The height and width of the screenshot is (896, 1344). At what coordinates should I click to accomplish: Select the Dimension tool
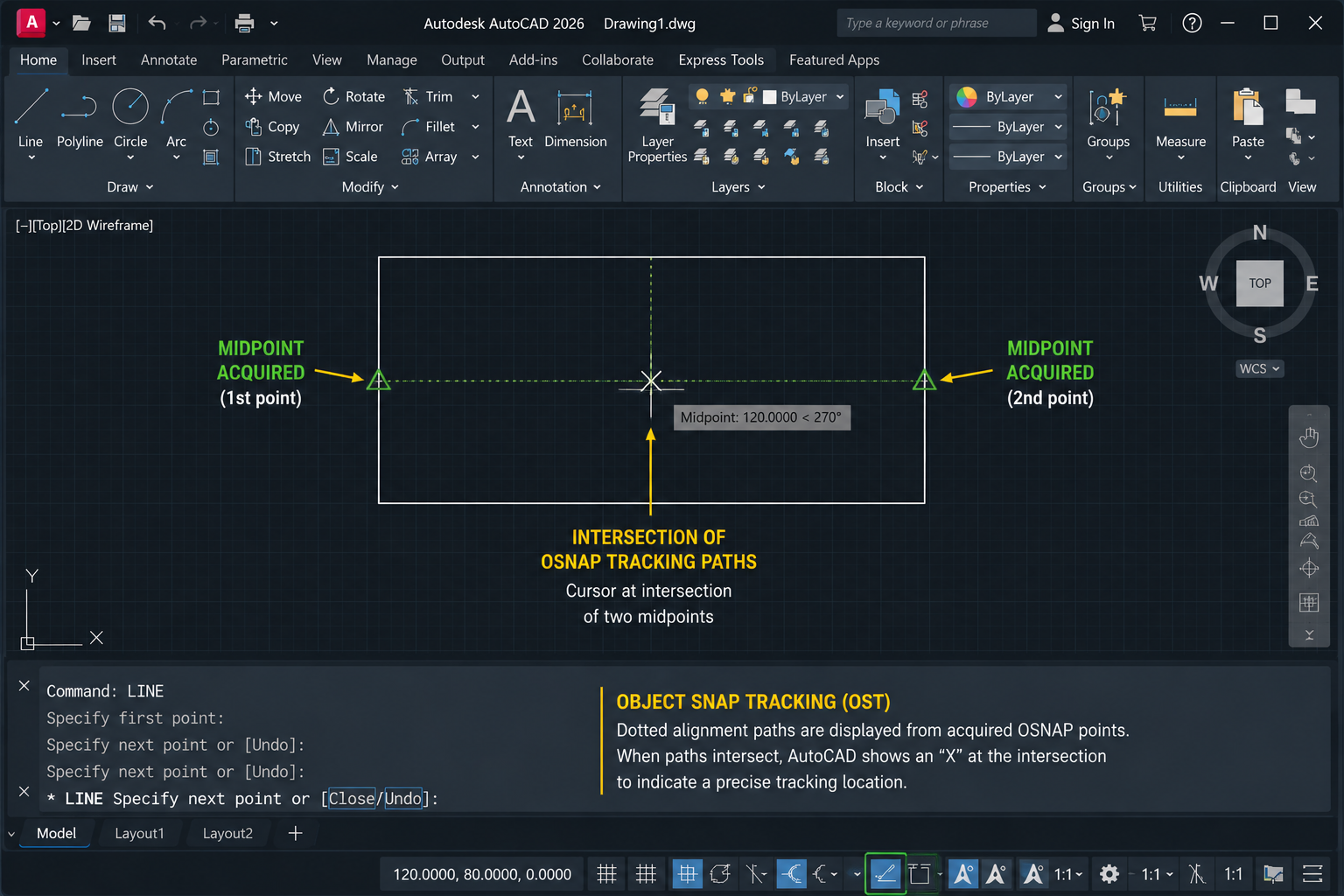pos(575,118)
